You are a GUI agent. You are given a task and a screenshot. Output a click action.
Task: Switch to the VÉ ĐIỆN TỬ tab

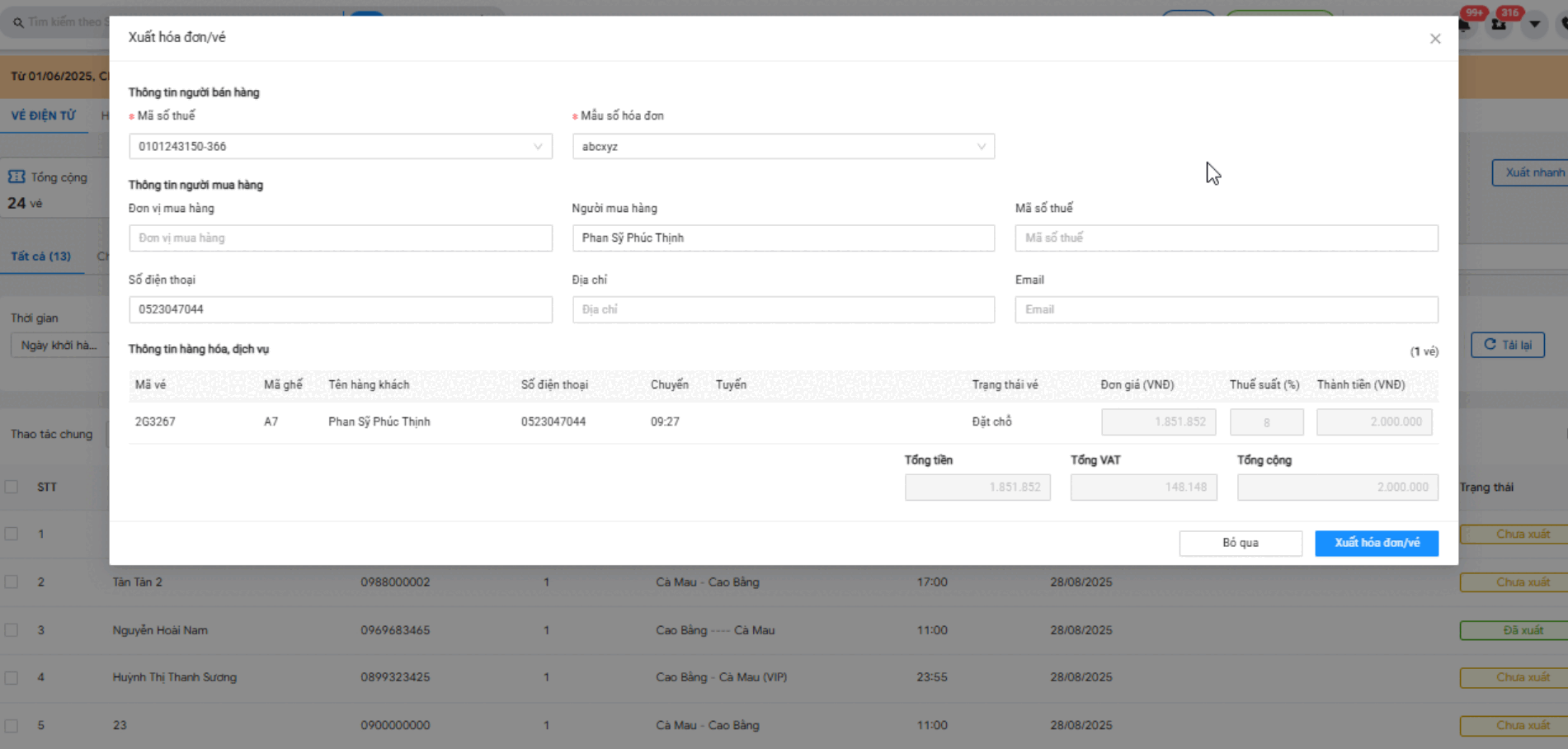point(43,115)
